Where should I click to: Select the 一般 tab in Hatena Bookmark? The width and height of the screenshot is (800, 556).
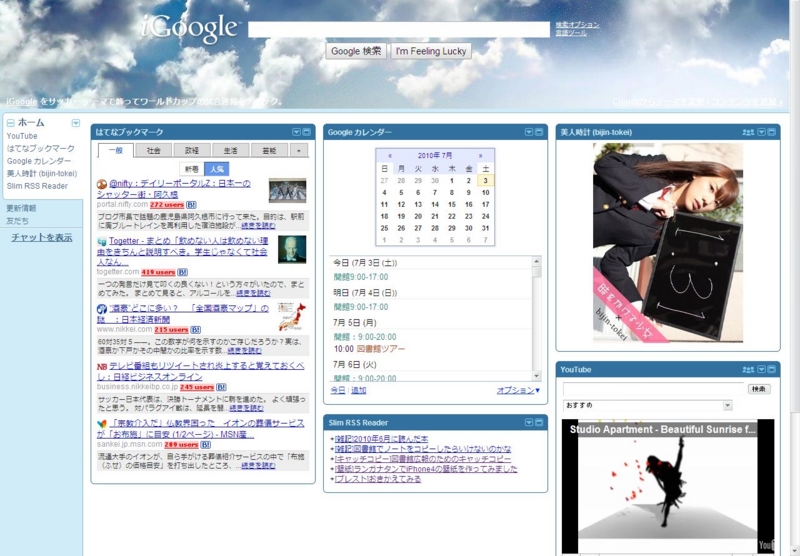click(x=116, y=150)
